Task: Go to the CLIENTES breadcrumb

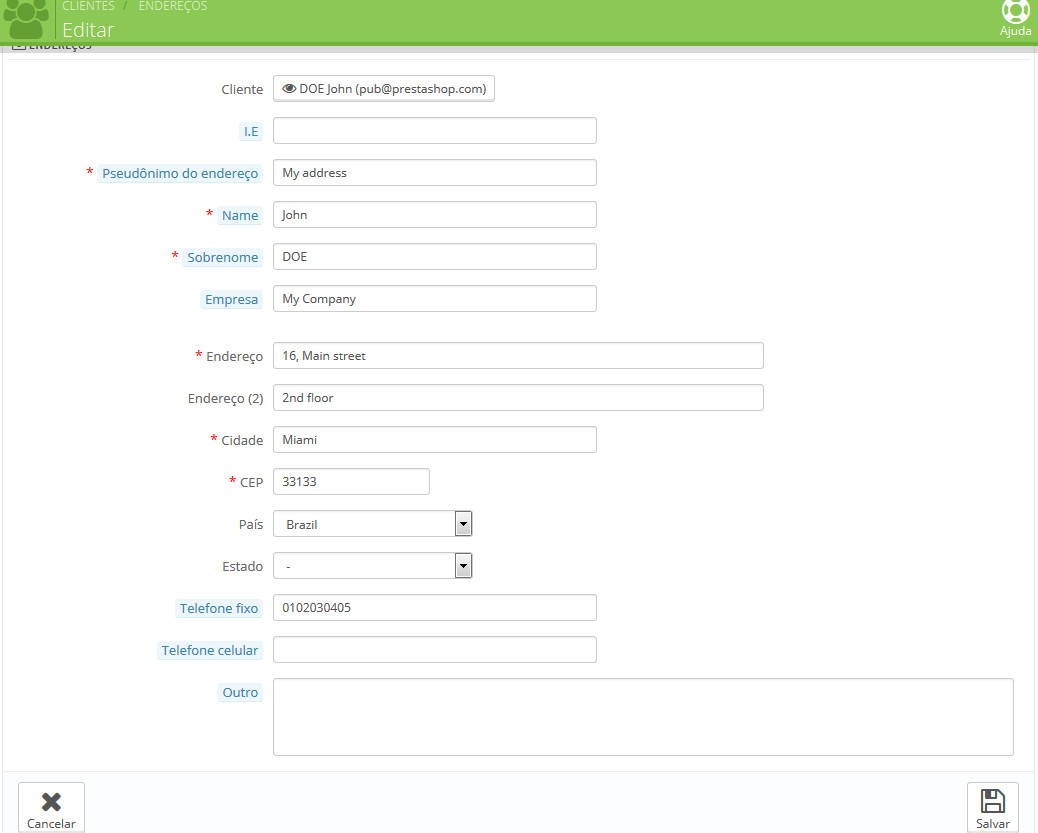Action: [88, 6]
